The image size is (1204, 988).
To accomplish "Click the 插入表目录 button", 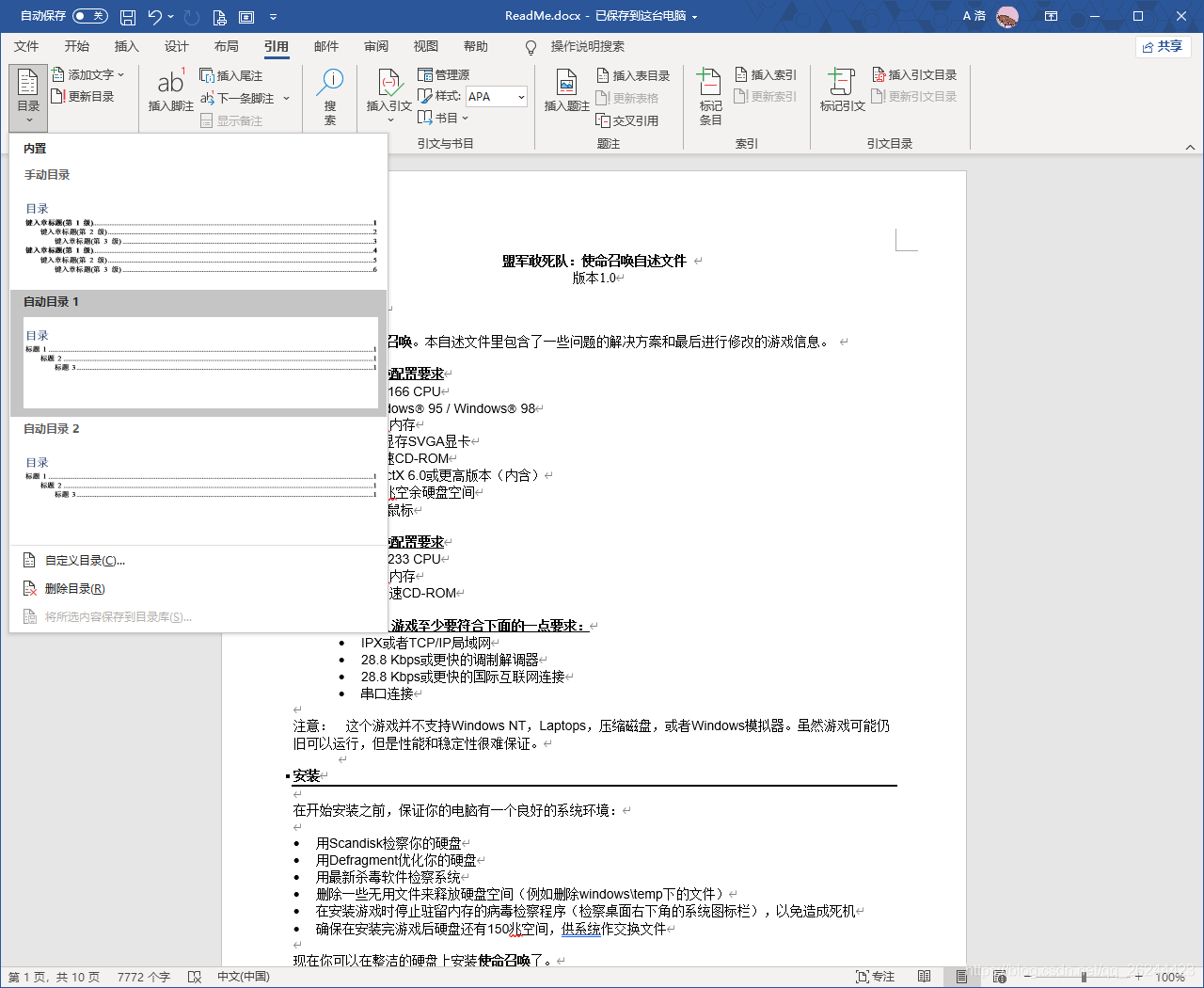I will 633,75.
